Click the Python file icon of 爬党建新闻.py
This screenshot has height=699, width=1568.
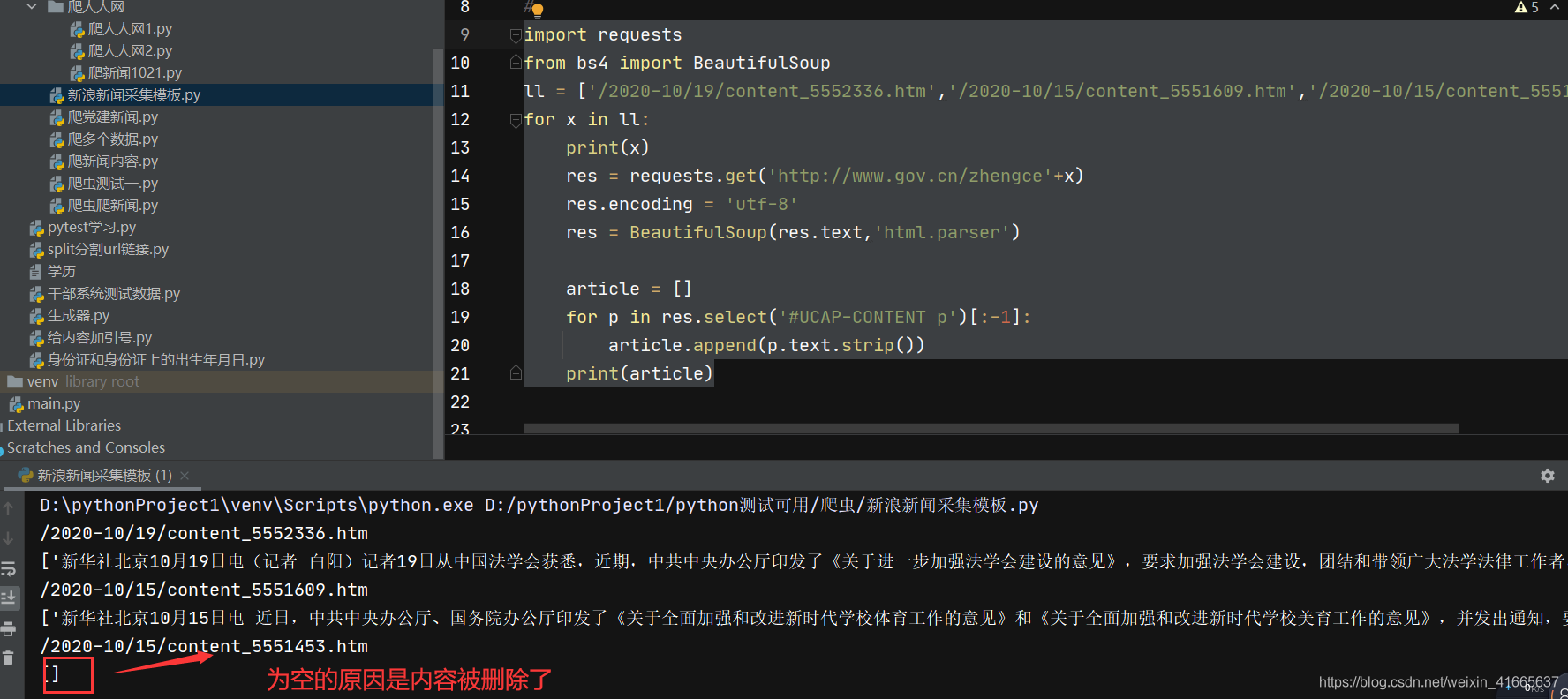click(57, 117)
